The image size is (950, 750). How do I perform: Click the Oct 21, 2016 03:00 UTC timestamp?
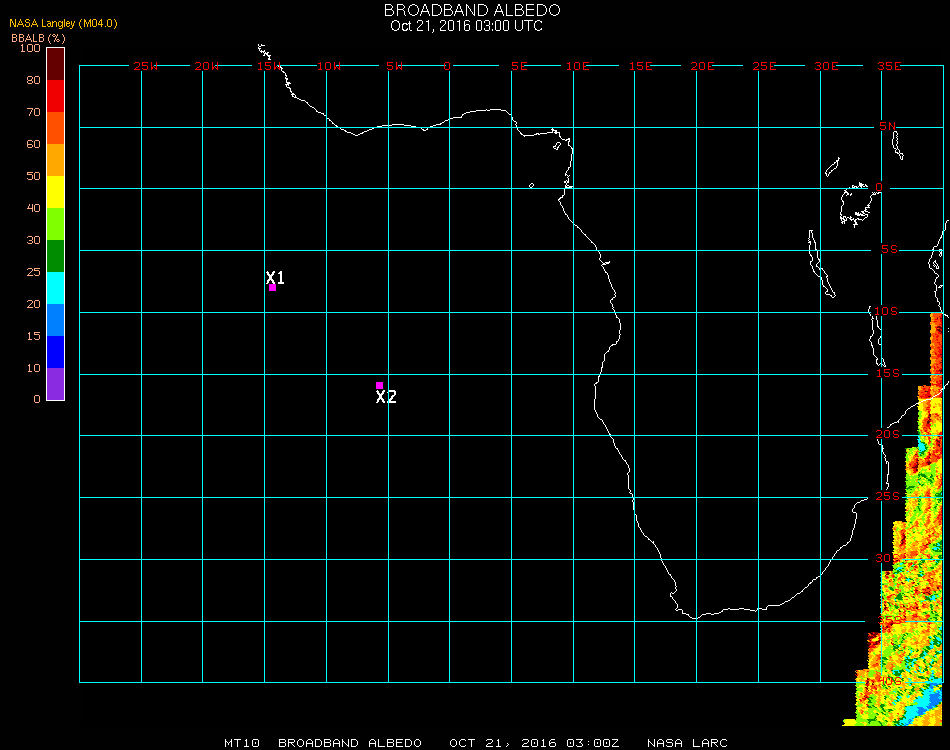click(x=467, y=26)
